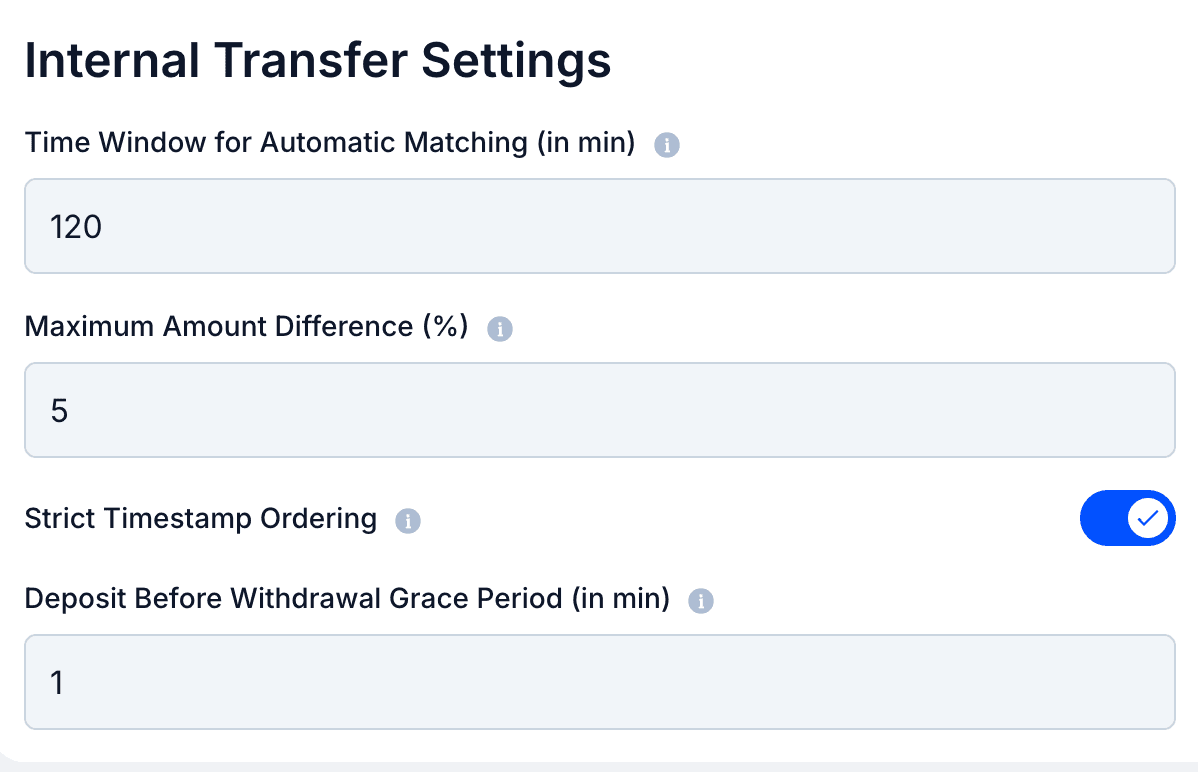Click the Time Window input showing 120
Image resolution: width=1198 pixels, height=772 pixels.
(x=600, y=226)
